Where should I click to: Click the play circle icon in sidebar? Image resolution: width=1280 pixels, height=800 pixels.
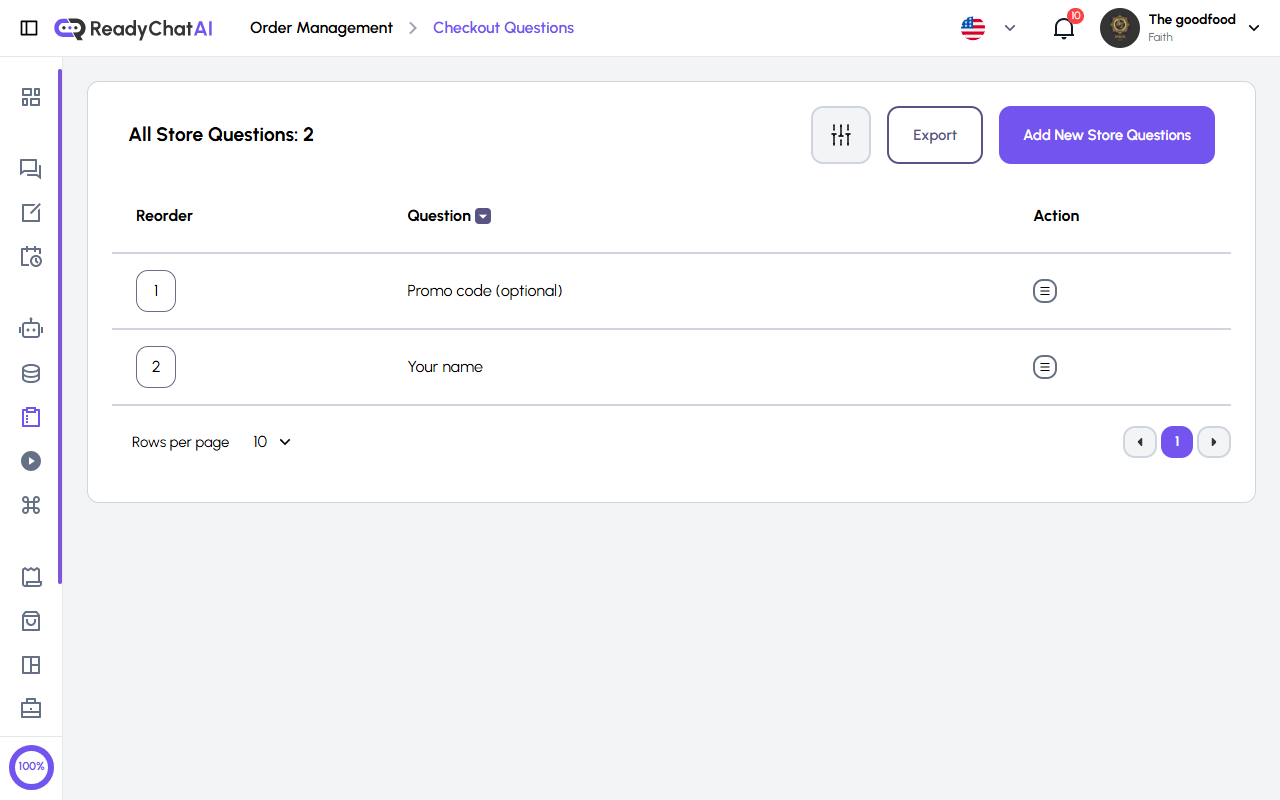pyautogui.click(x=30, y=461)
